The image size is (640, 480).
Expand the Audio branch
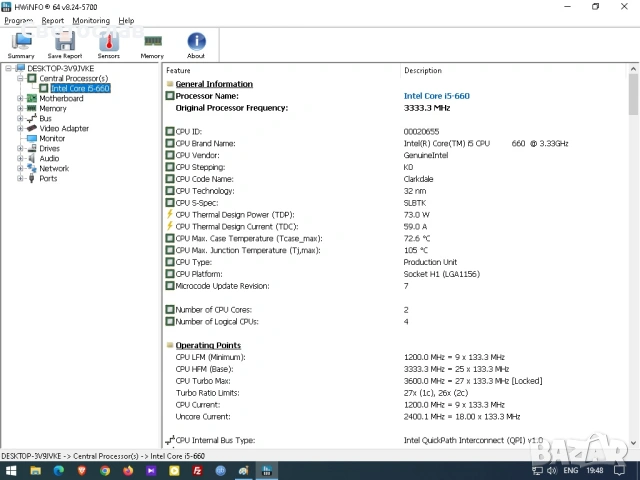point(20,158)
